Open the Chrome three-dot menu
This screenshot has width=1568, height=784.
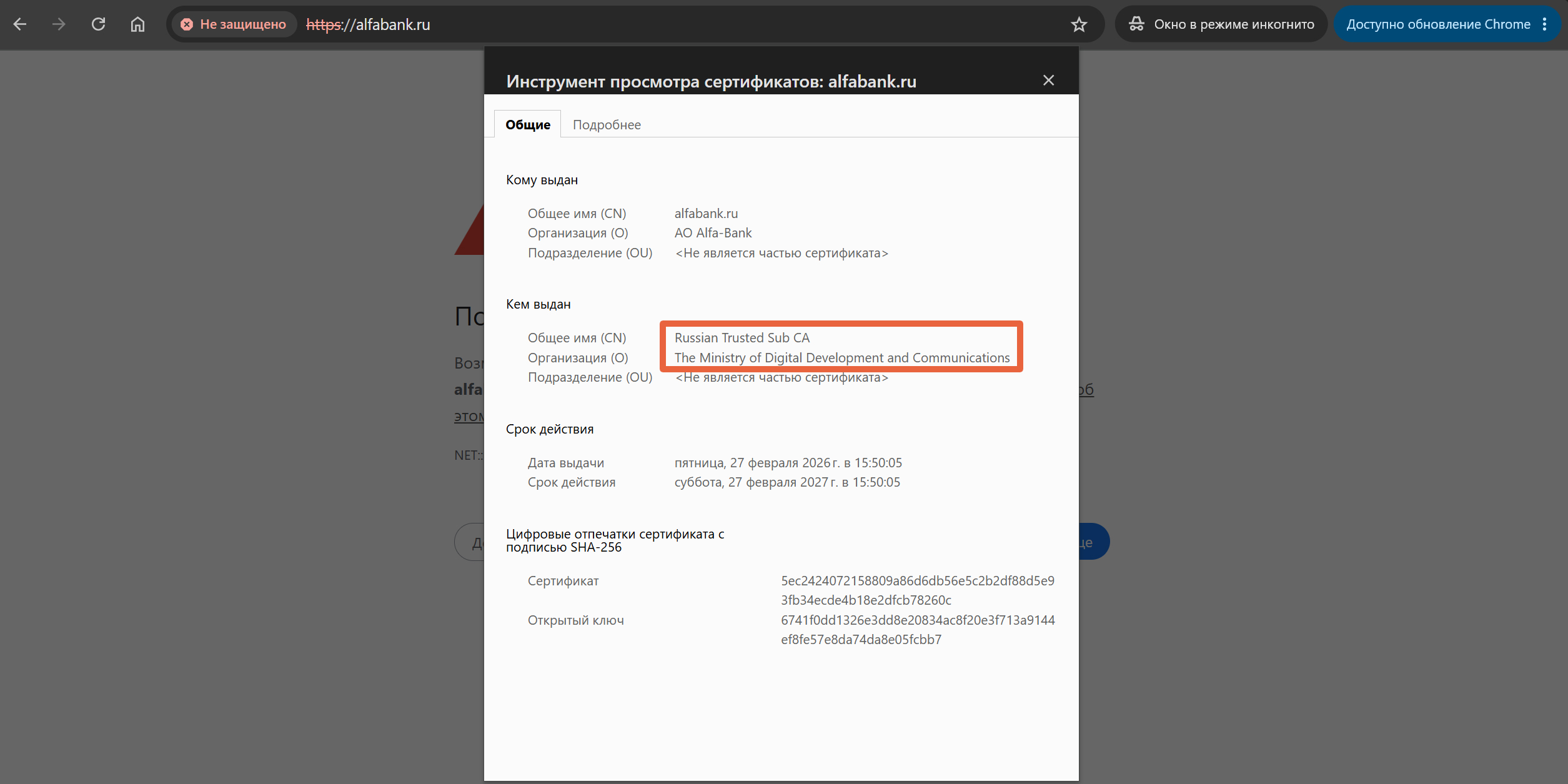click(1545, 24)
